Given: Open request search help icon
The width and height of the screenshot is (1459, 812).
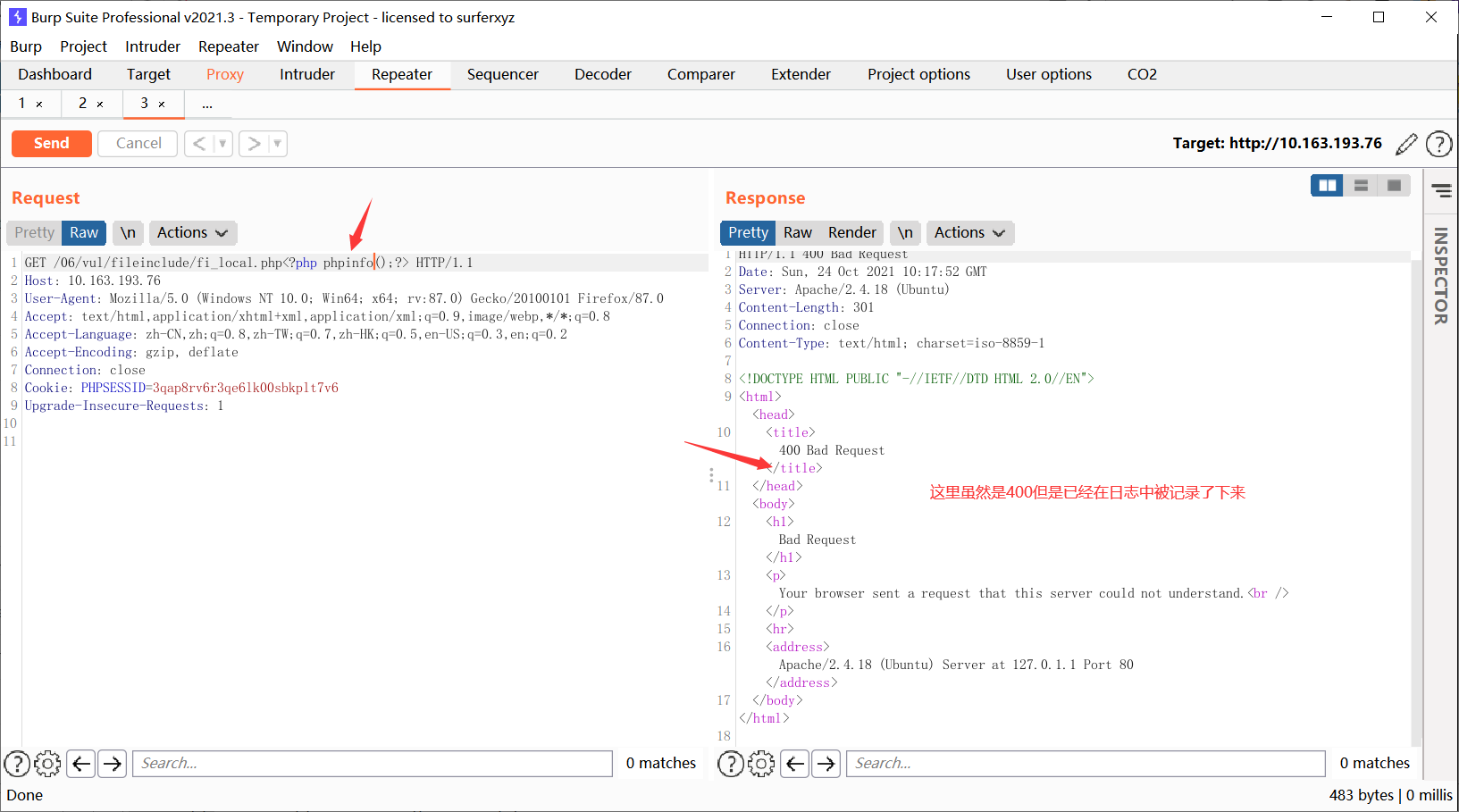Looking at the screenshot, I should (17, 764).
